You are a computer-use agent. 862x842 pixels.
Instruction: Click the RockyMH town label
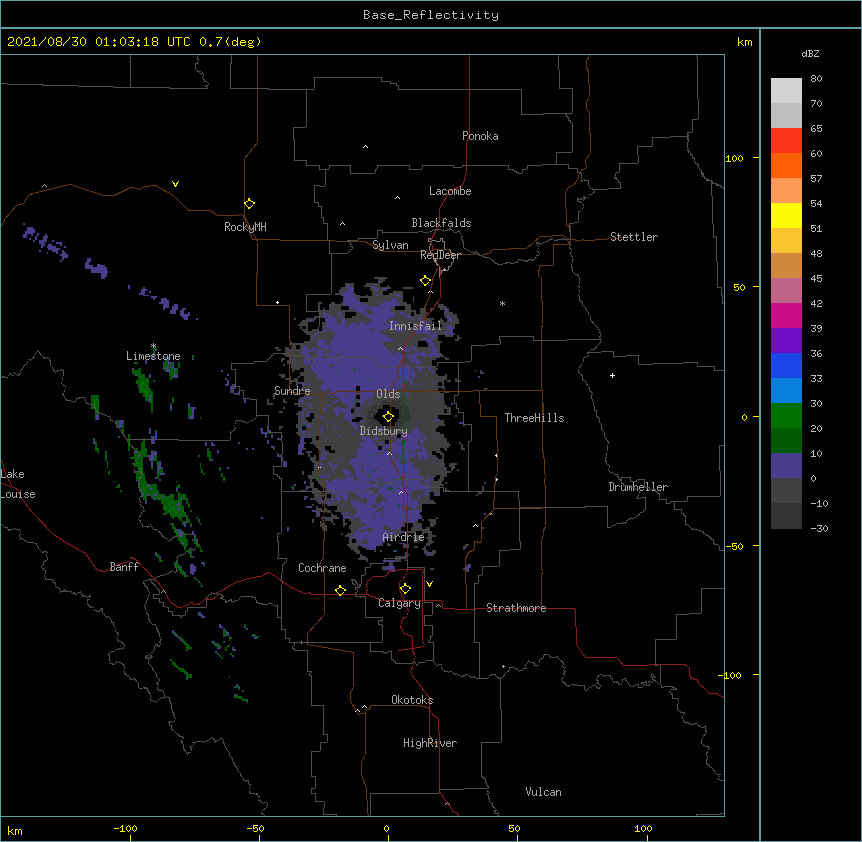[x=245, y=227]
